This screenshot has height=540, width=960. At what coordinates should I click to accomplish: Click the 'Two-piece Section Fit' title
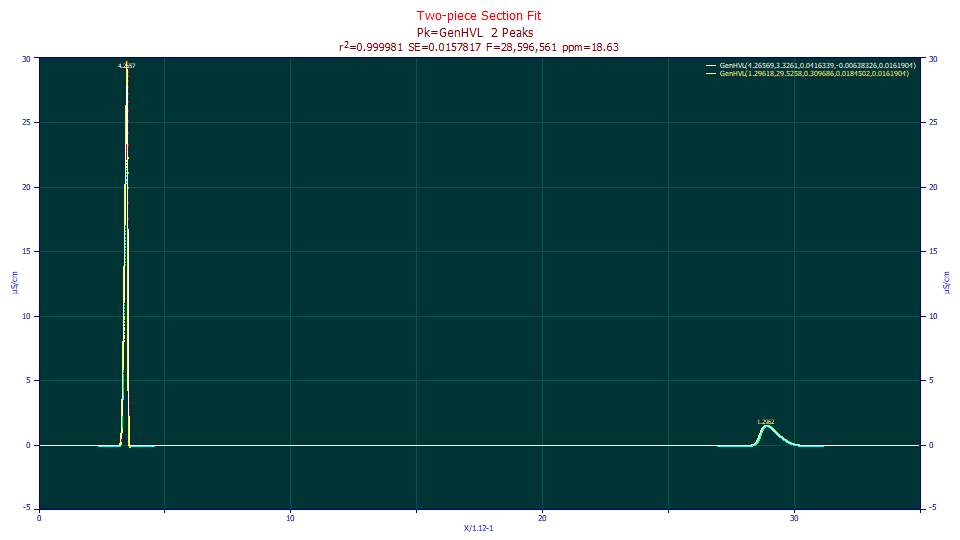coord(479,15)
